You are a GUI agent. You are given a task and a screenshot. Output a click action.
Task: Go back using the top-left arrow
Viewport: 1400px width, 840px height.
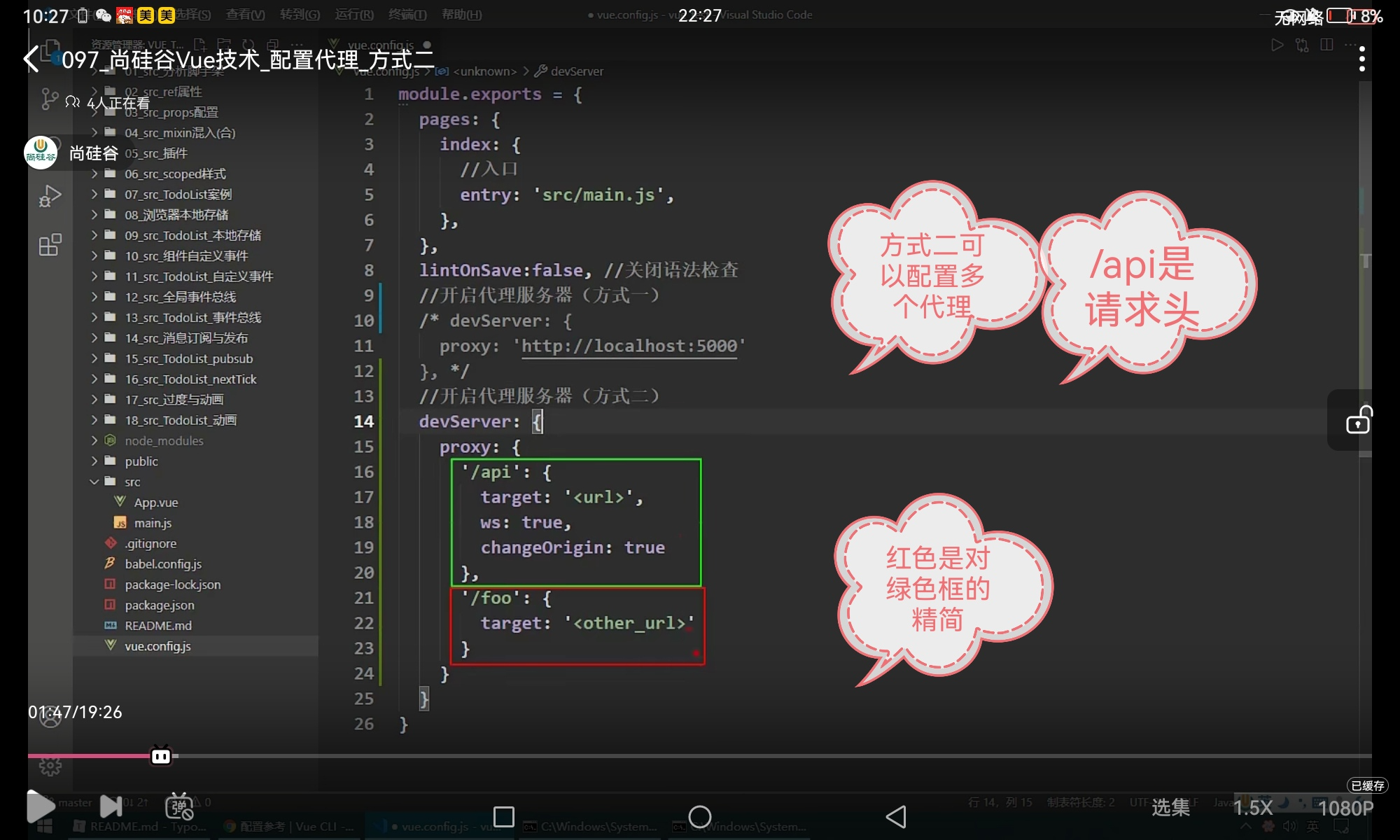tap(31, 59)
